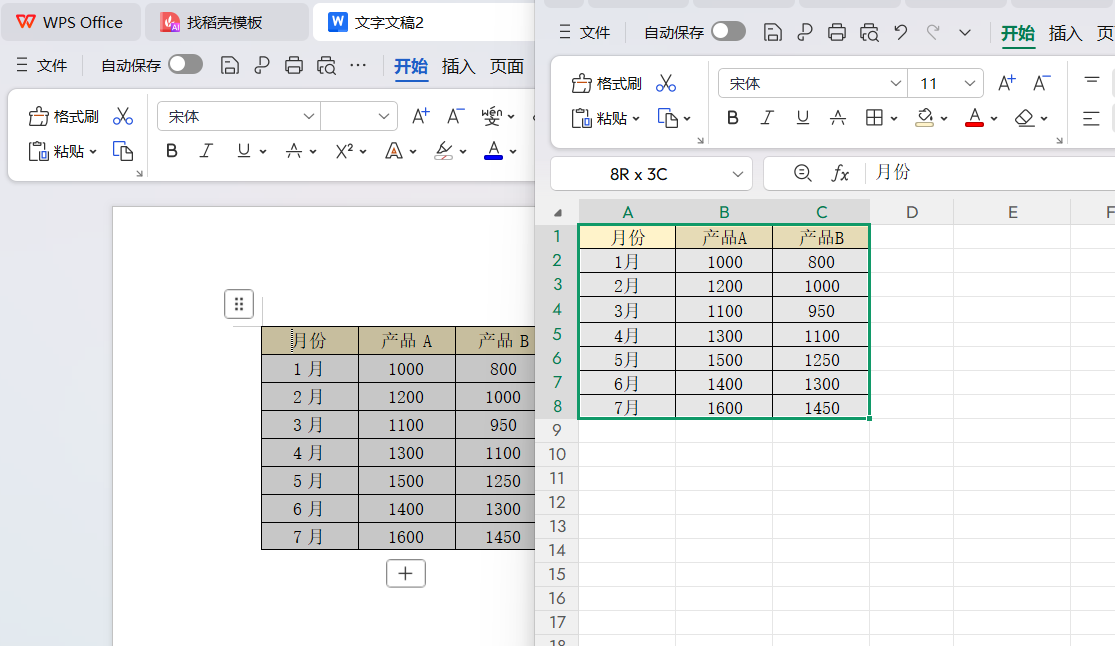Open the 宋体 font name dropdown
This screenshot has width=1115, height=646.
click(x=897, y=83)
